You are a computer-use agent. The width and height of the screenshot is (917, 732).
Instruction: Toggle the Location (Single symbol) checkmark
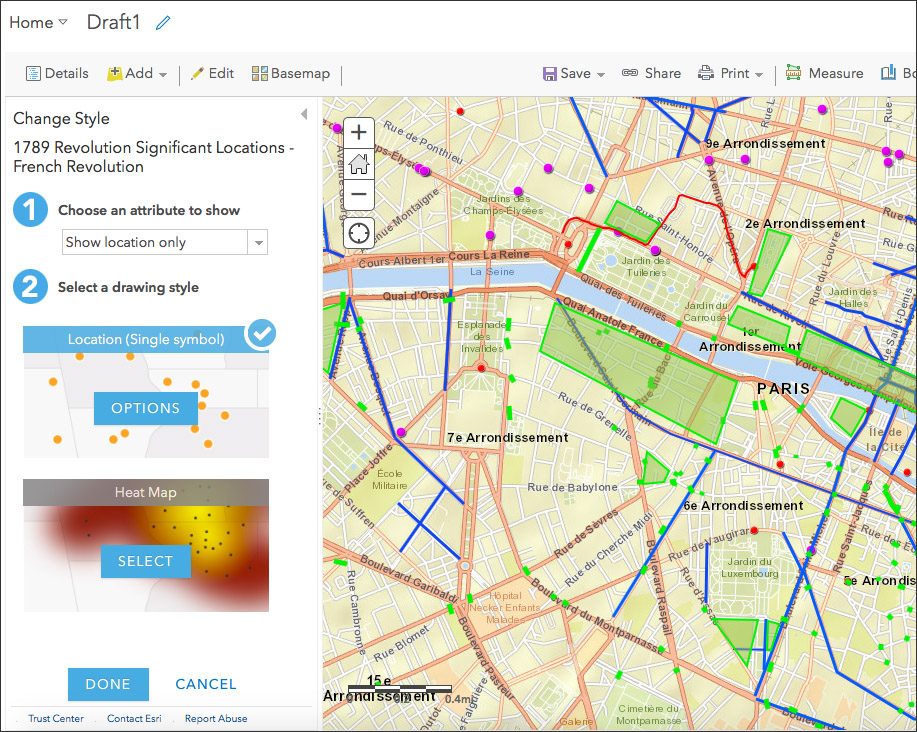[261, 334]
